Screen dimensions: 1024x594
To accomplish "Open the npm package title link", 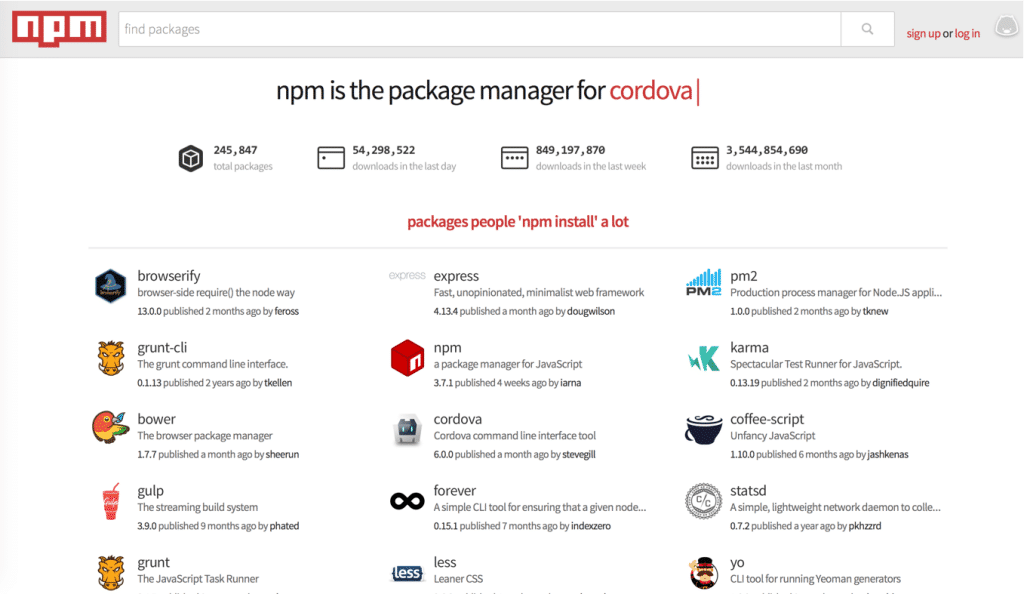I will coord(447,347).
